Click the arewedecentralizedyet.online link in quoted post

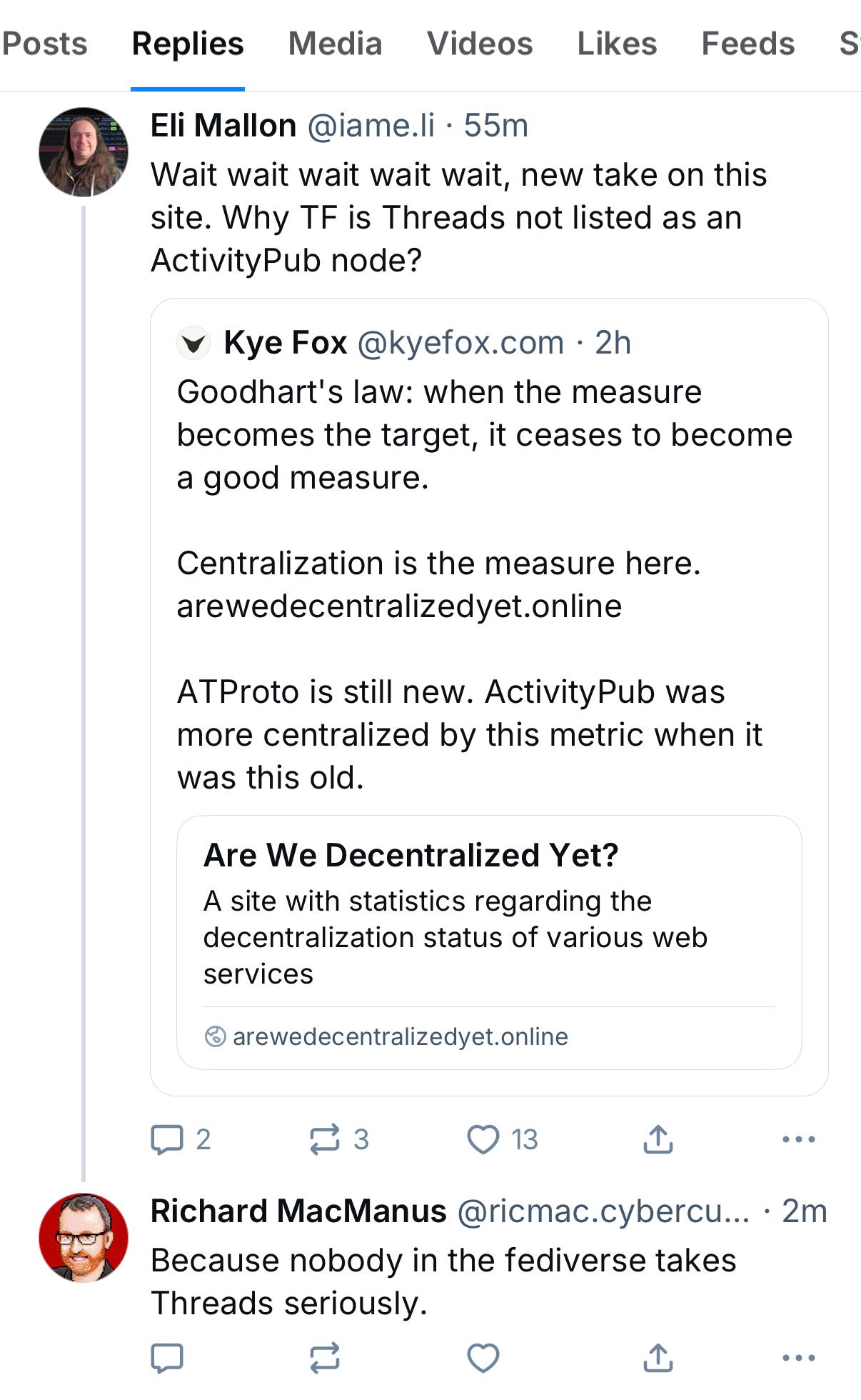(x=399, y=606)
